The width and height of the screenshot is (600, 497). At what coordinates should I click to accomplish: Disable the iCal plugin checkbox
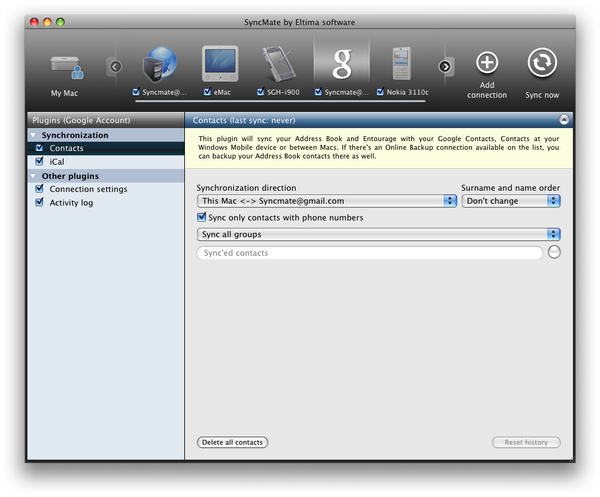click(39, 161)
